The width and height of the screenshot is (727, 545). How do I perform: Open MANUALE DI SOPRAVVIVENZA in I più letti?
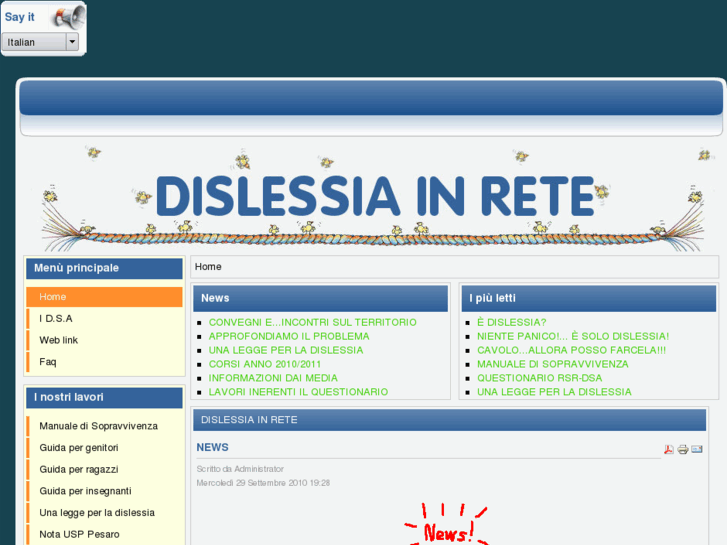pyautogui.click(x=553, y=364)
